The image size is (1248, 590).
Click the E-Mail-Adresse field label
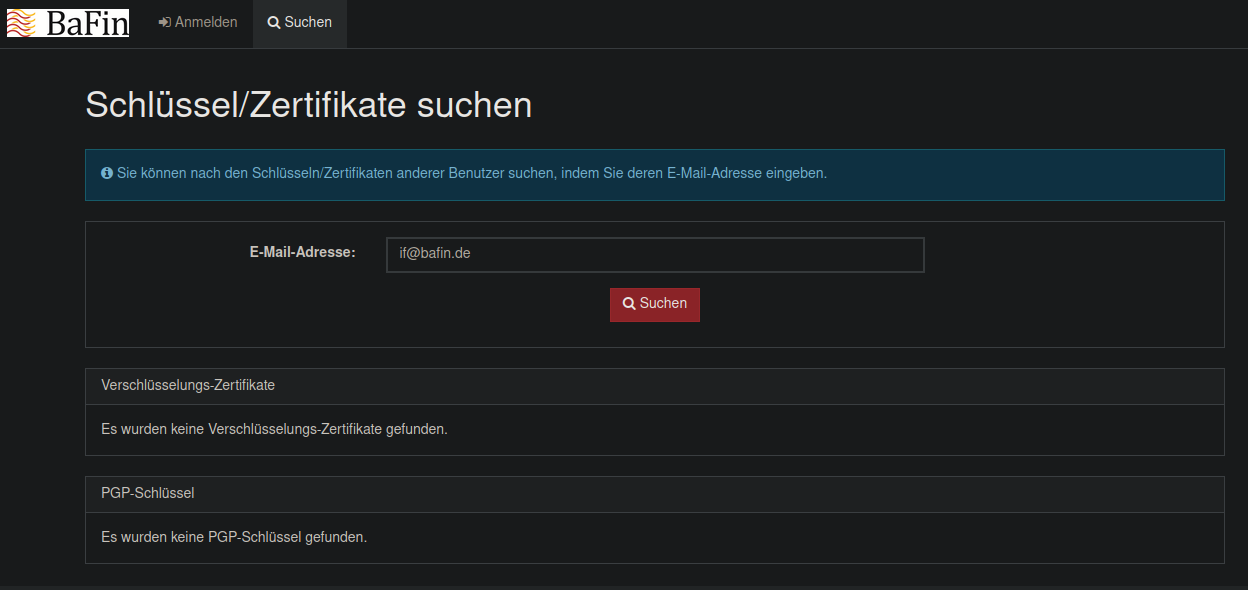pyautogui.click(x=303, y=252)
